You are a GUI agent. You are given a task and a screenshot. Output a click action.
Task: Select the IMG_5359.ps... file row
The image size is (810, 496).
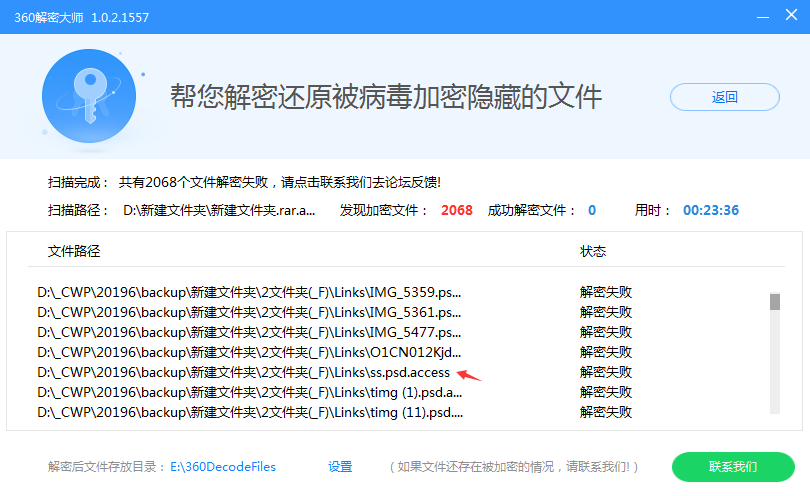334,292
